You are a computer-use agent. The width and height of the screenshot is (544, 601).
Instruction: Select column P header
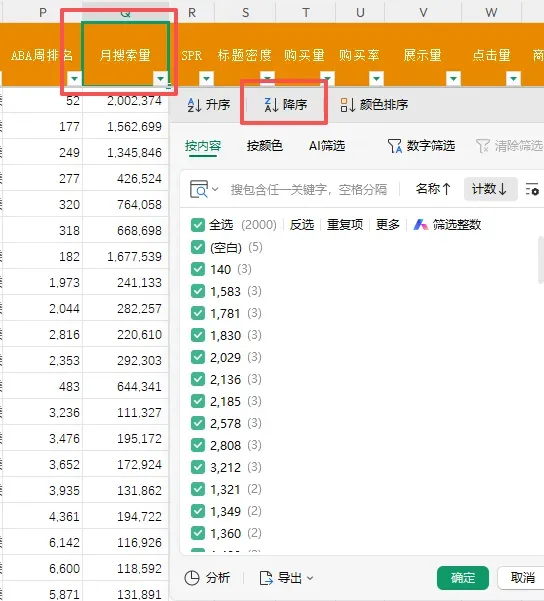[x=42, y=12]
